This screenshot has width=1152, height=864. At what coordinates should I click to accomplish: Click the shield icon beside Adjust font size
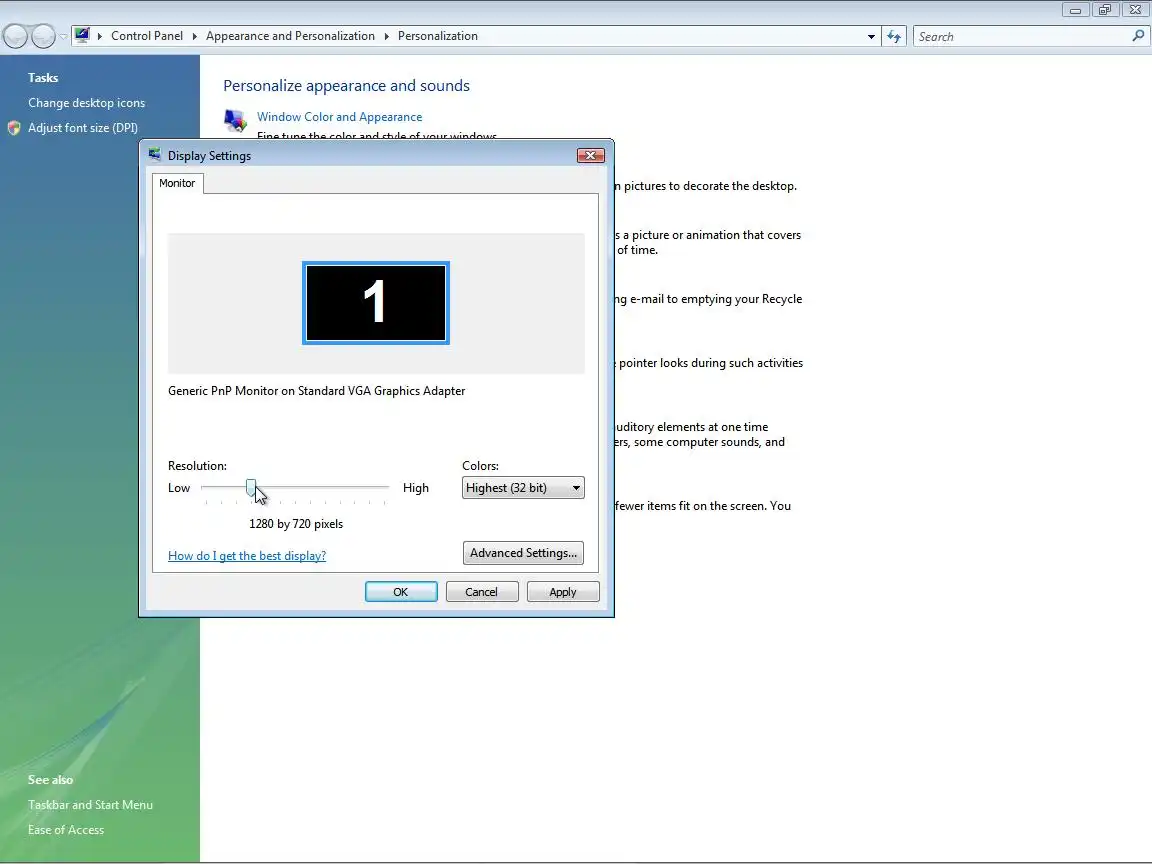(14, 128)
